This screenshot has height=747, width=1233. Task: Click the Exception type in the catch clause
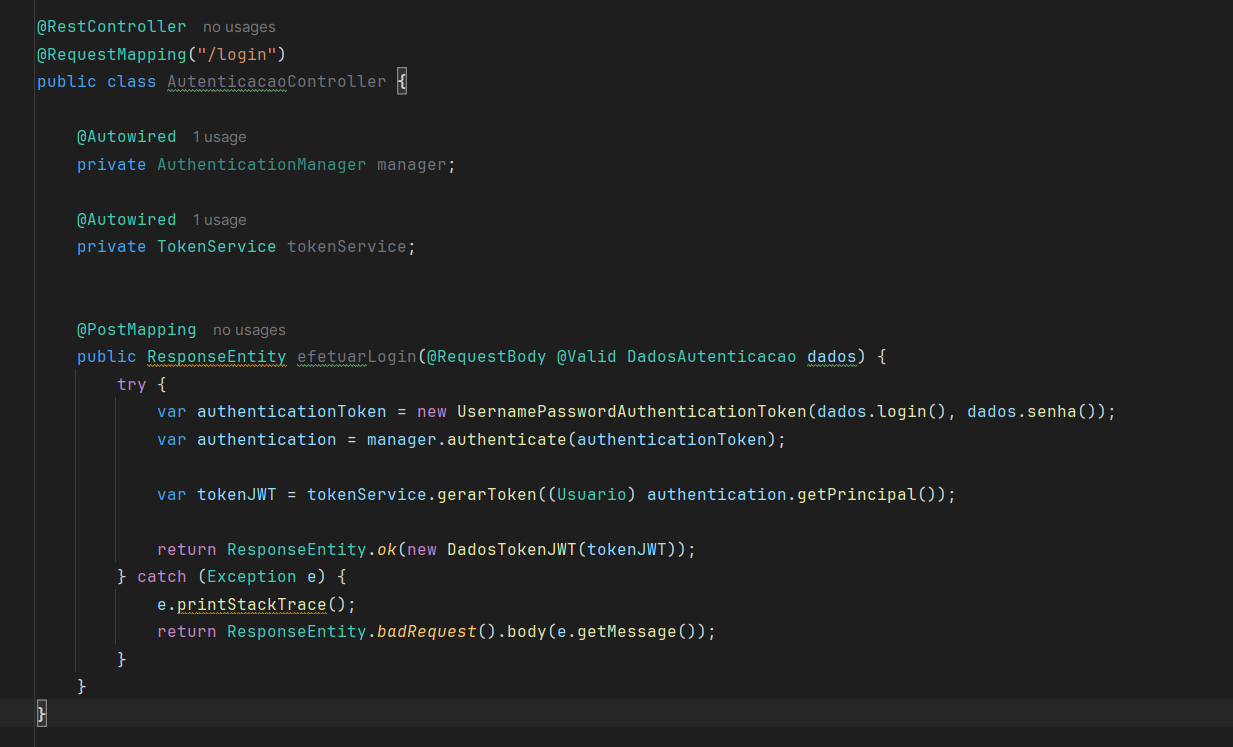point(251,577)
